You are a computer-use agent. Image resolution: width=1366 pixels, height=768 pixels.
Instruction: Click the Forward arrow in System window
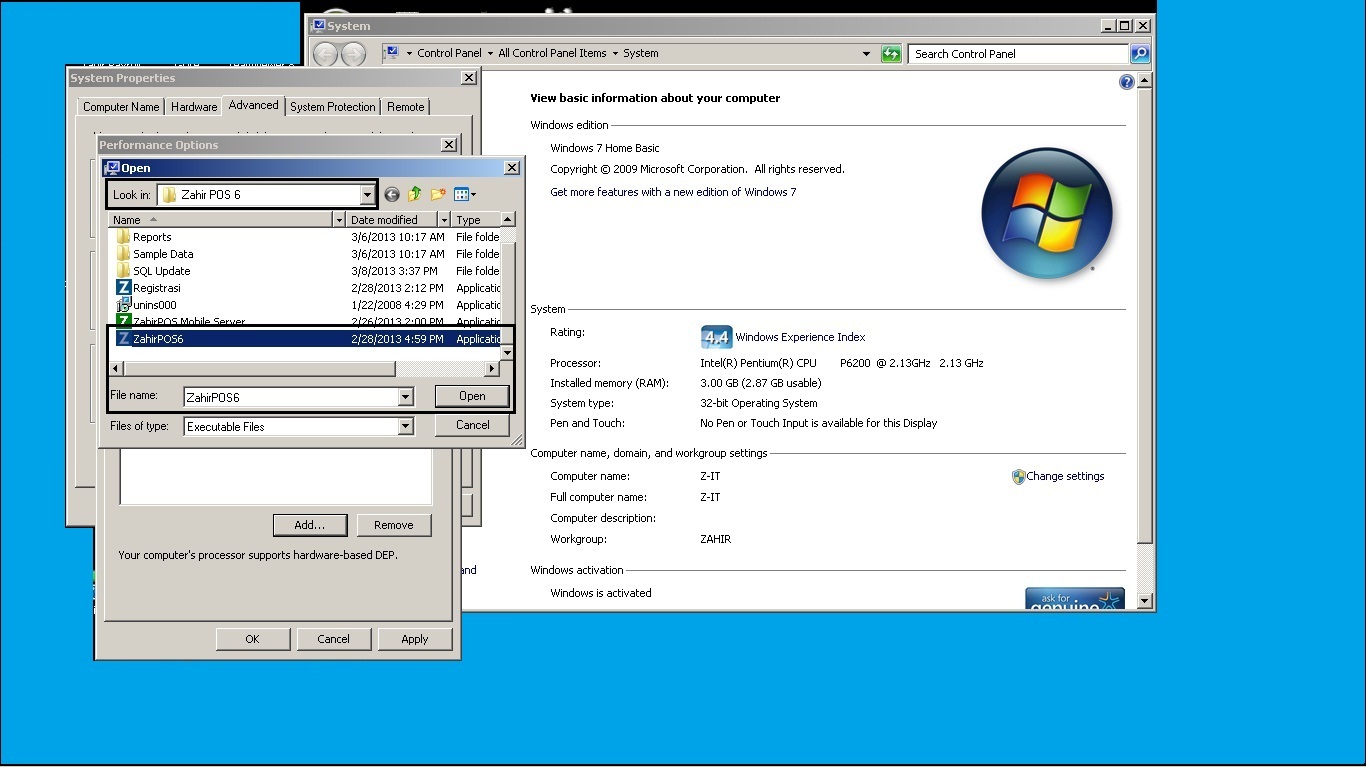pos(355,53)
